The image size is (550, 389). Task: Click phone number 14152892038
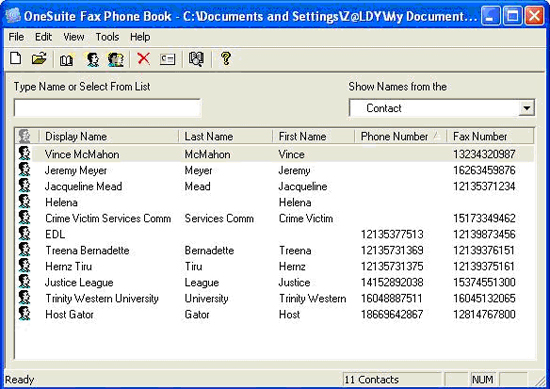(392, 282)
